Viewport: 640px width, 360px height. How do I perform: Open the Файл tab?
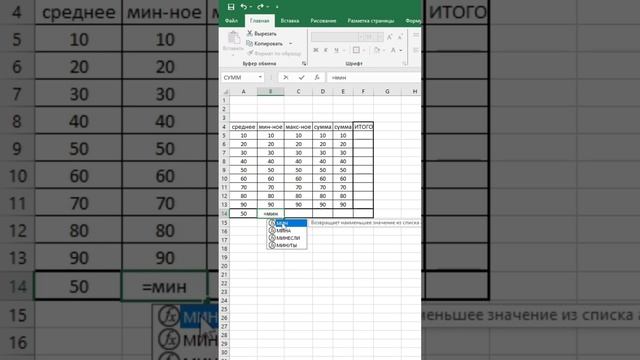pos(231,20)
